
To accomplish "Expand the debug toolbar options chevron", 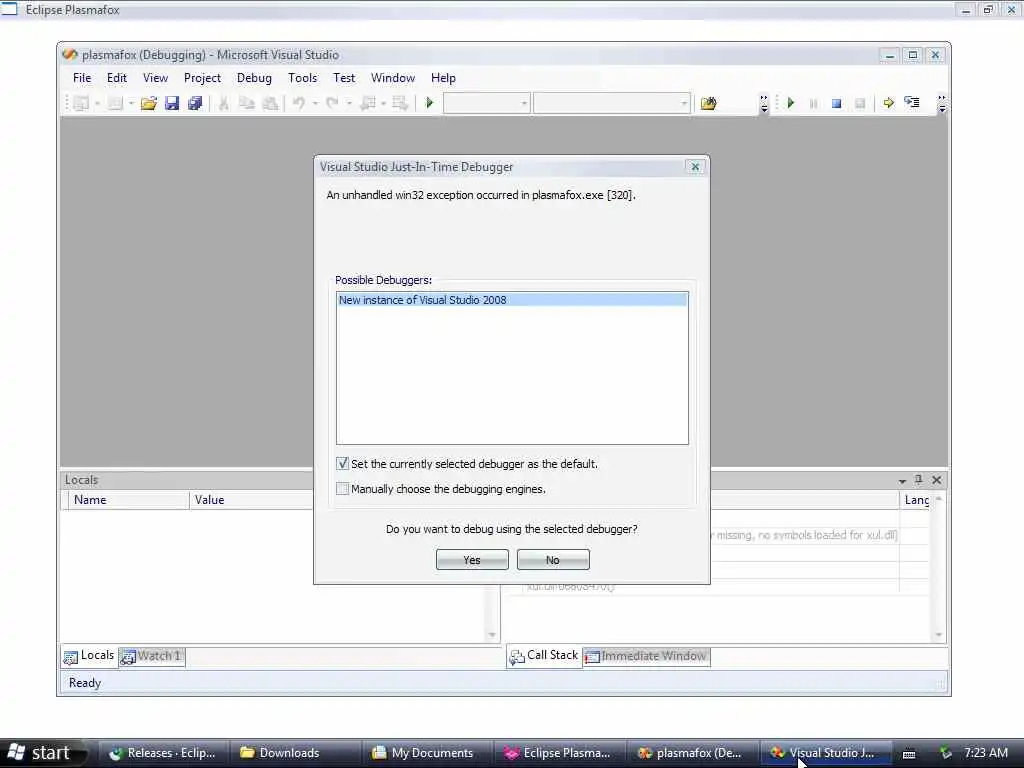I will [941, 104].
